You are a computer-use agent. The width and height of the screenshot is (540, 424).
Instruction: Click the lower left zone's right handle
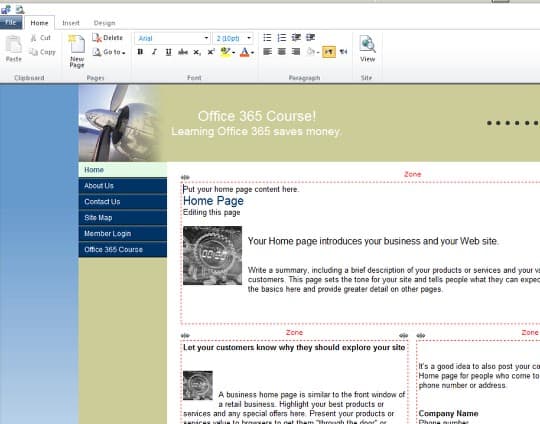(404, 335)
